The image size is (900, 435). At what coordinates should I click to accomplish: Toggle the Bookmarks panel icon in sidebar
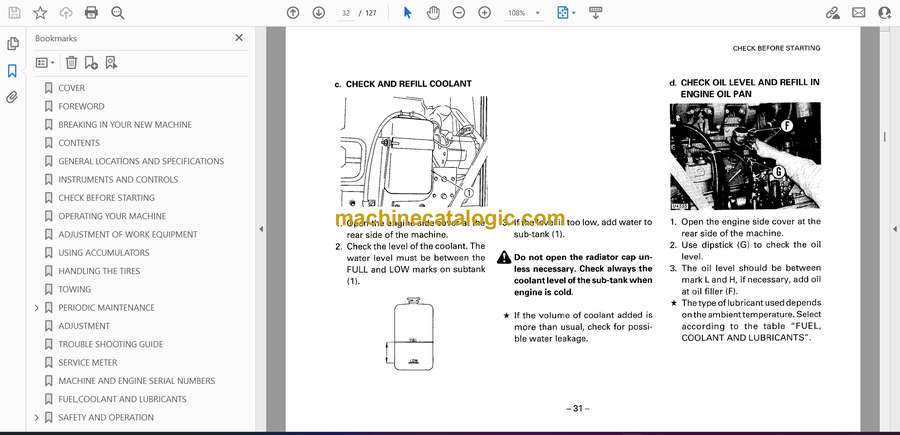[12, 71]
